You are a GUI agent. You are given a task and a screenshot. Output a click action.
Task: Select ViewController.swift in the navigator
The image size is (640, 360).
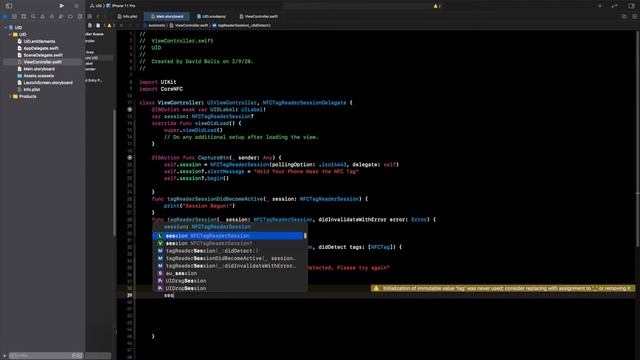(42, 62)
